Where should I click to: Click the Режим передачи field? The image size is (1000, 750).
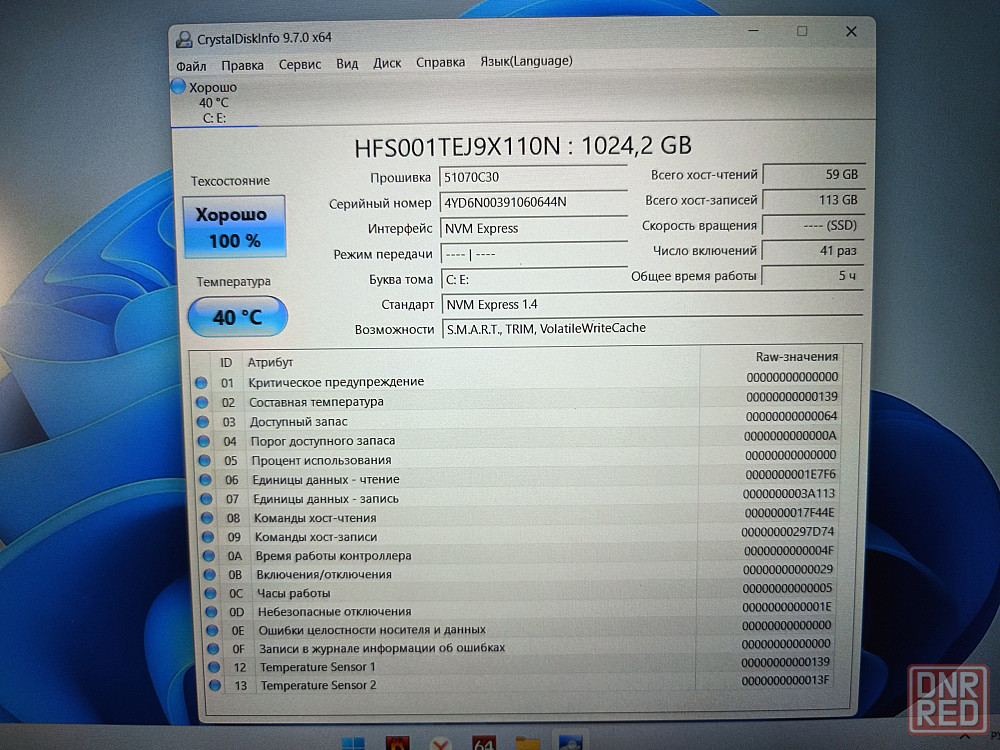[534, 254]
